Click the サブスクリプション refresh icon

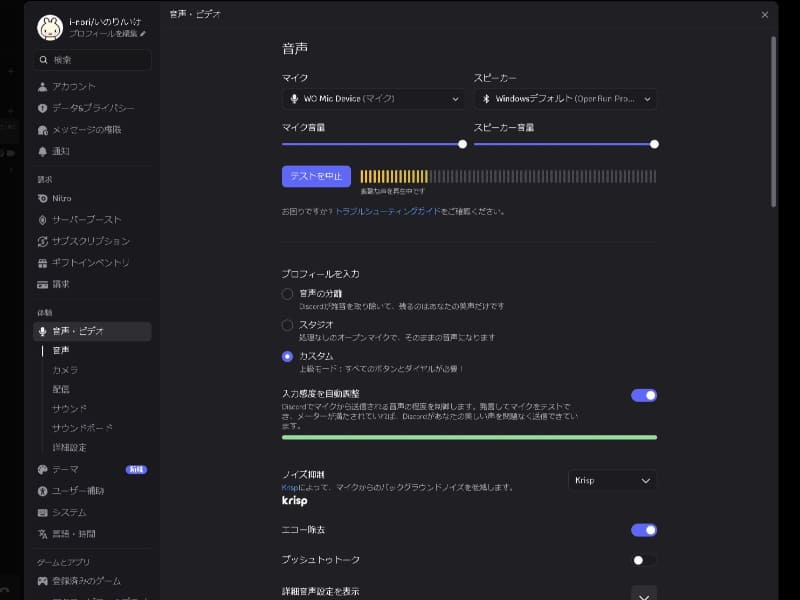42,241
